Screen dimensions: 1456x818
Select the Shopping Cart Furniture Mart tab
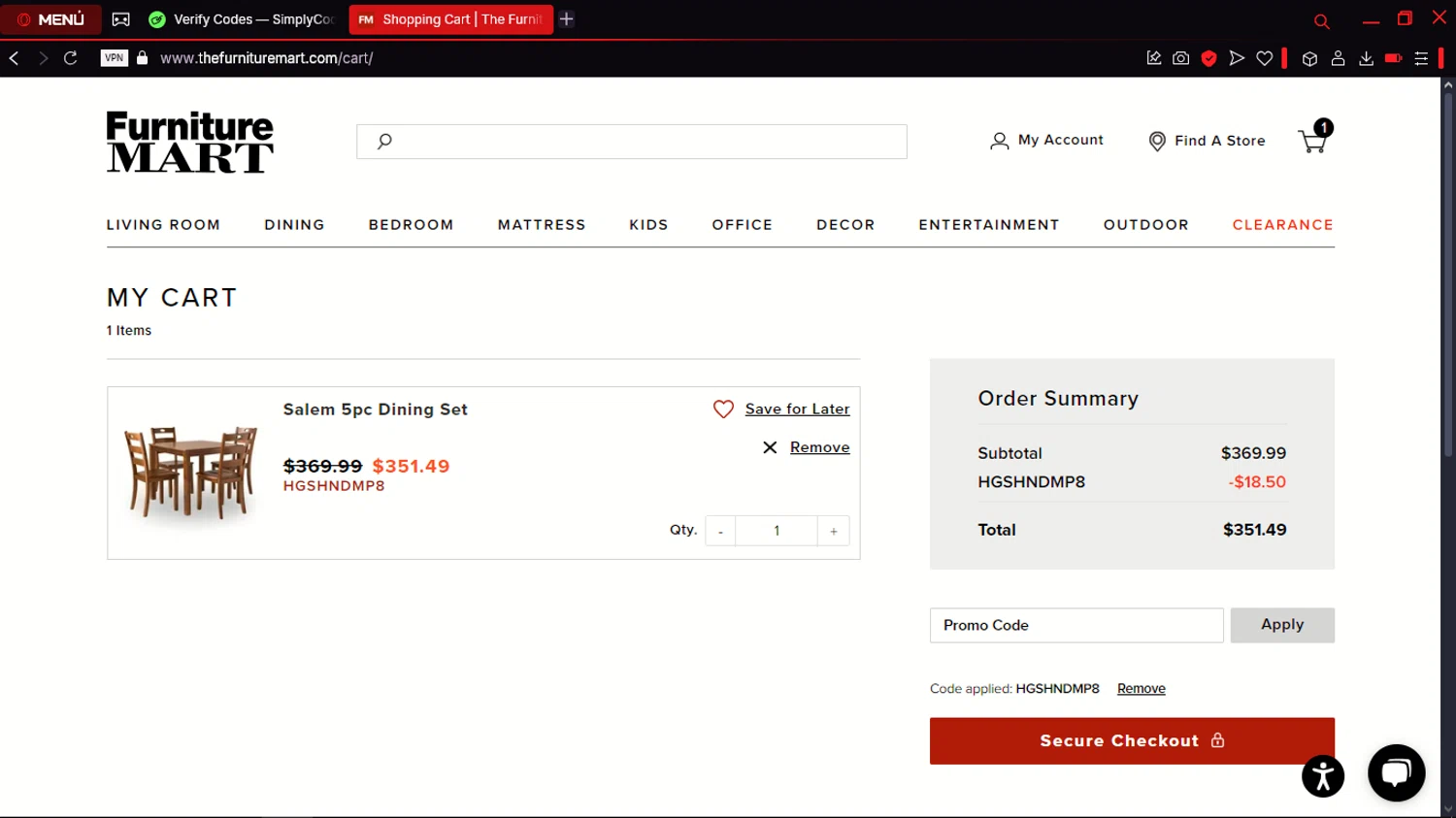451,19
